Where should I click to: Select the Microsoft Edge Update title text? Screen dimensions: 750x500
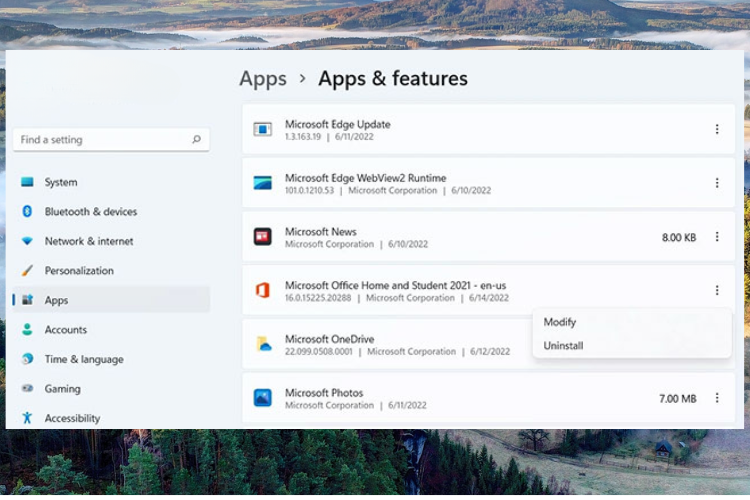338,124
